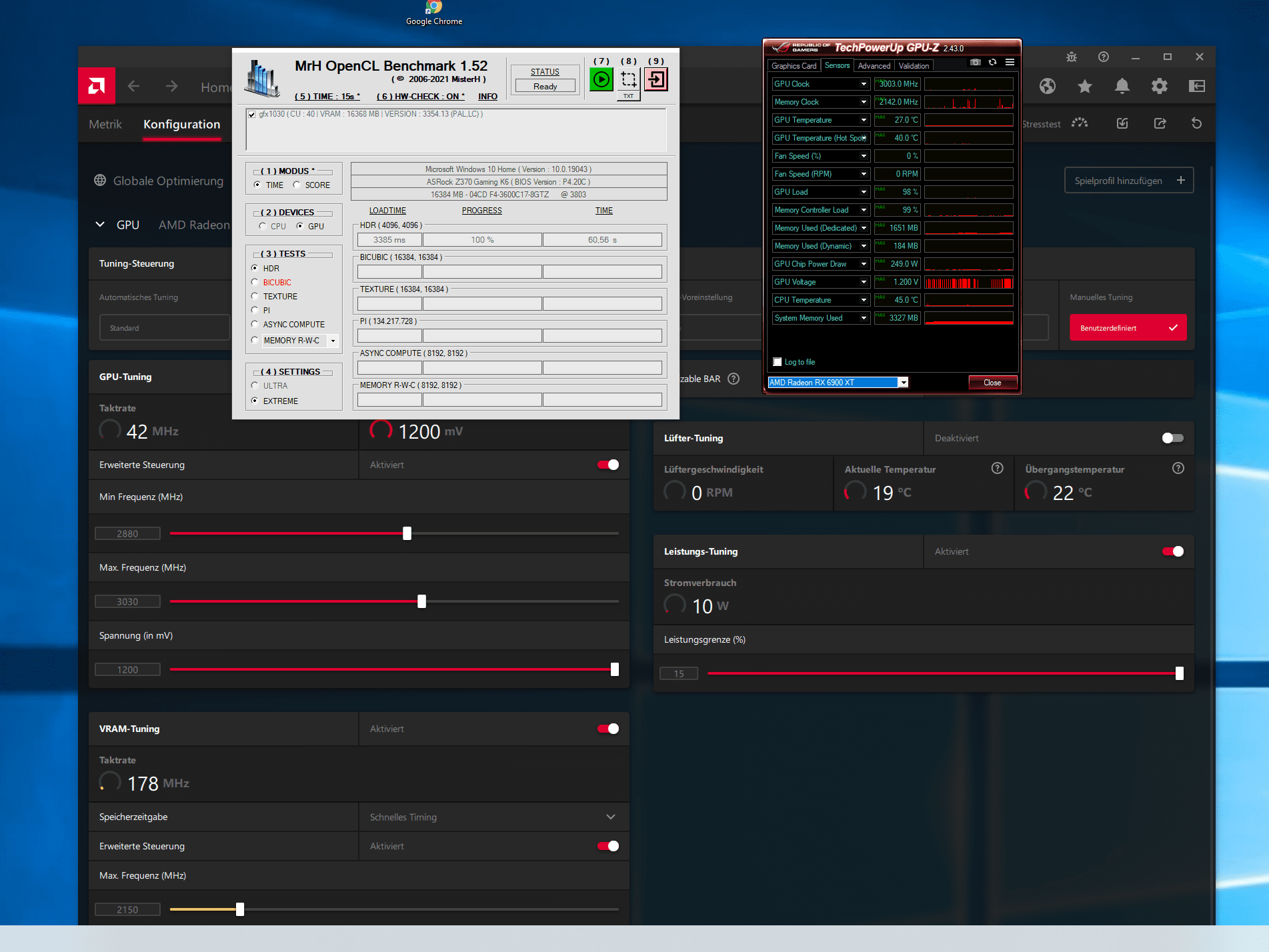Screen dimensions: 1269x952
Task: Click help icon for Übergangstemperatur
Action: [x=1178, y=468]
